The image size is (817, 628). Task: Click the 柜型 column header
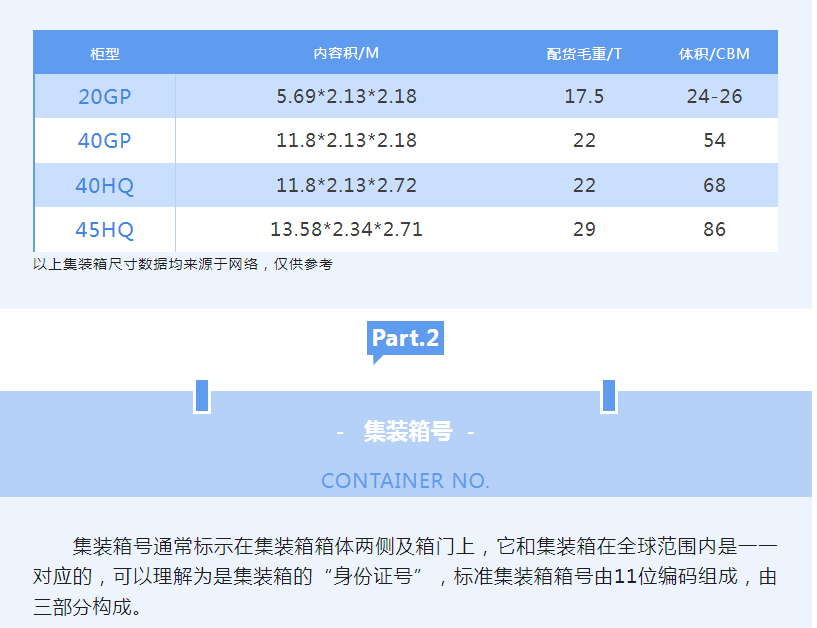click(x=105, y=53)
